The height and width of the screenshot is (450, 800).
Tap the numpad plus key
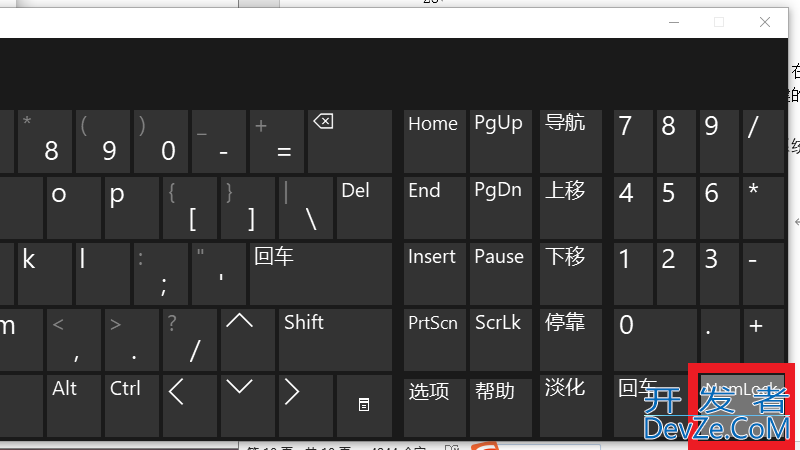coord(763,340)
